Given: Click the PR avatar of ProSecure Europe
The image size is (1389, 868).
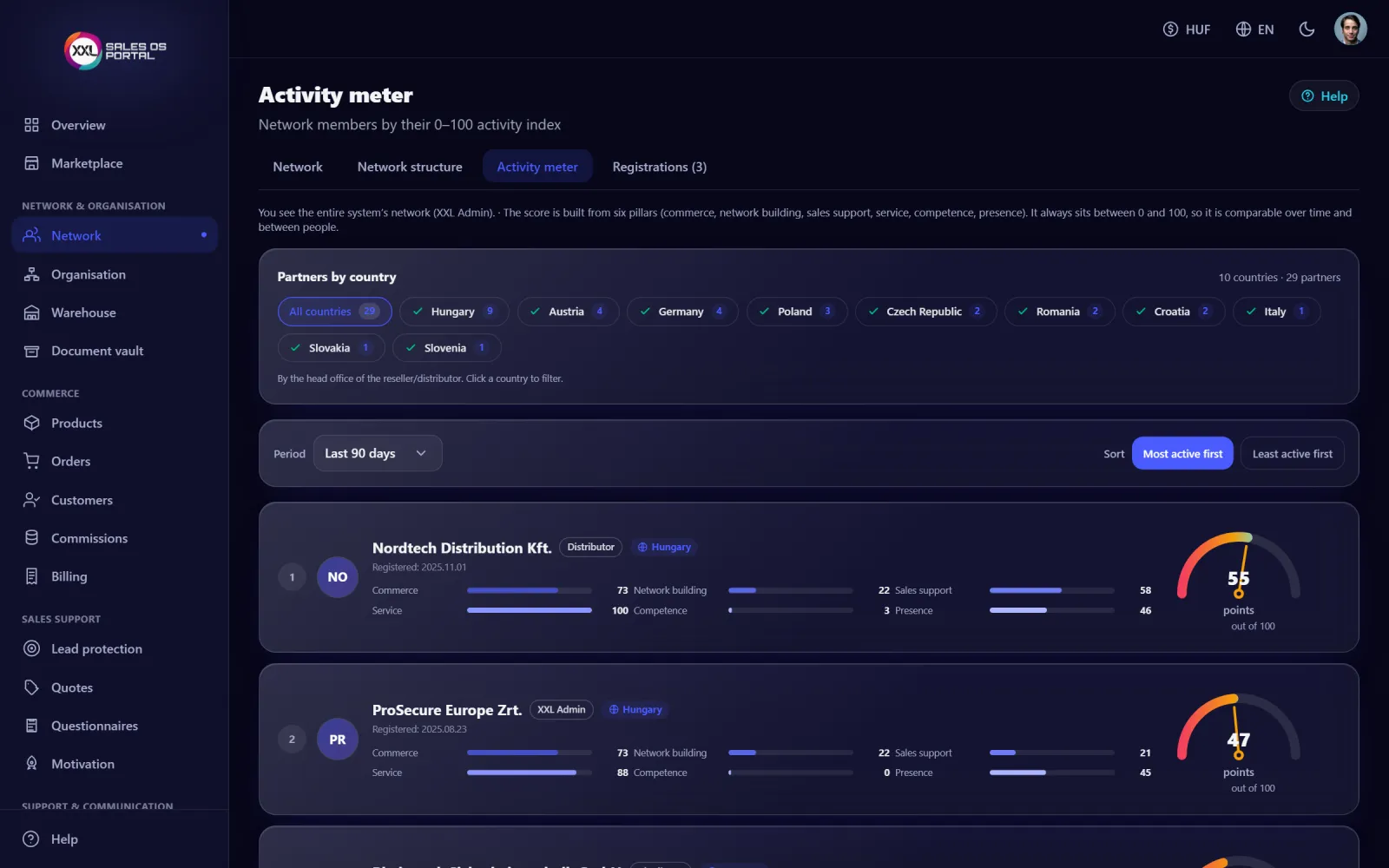Looking at the screenshot, I should tap(338, 740).
